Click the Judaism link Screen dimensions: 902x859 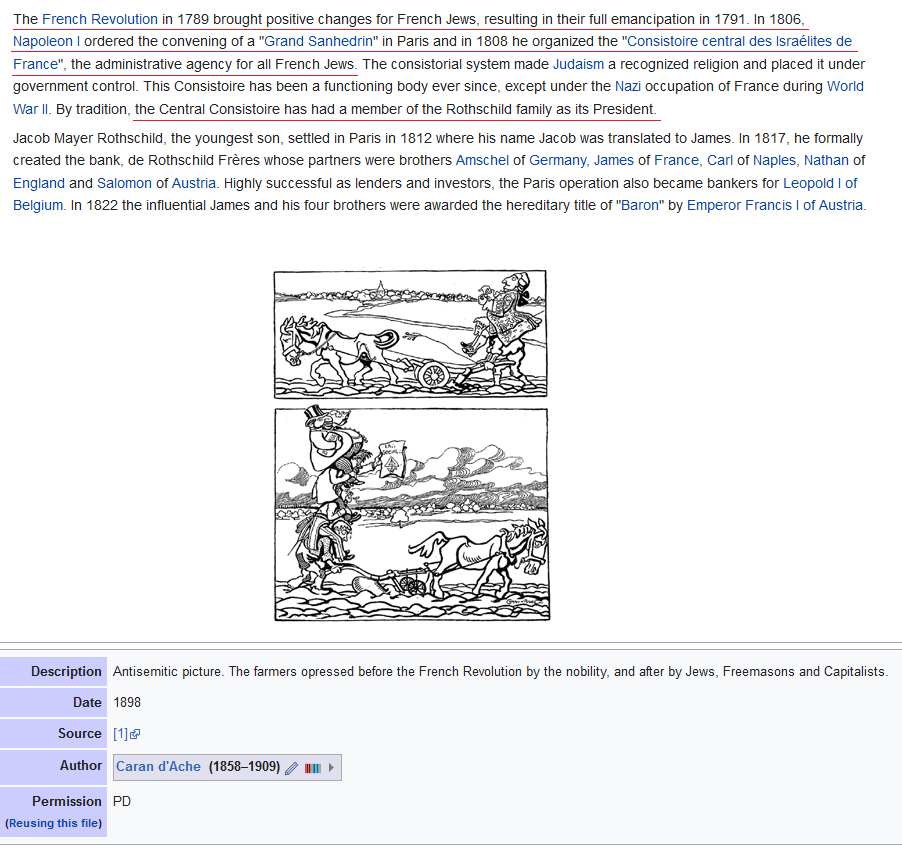(x=578, y=64)
